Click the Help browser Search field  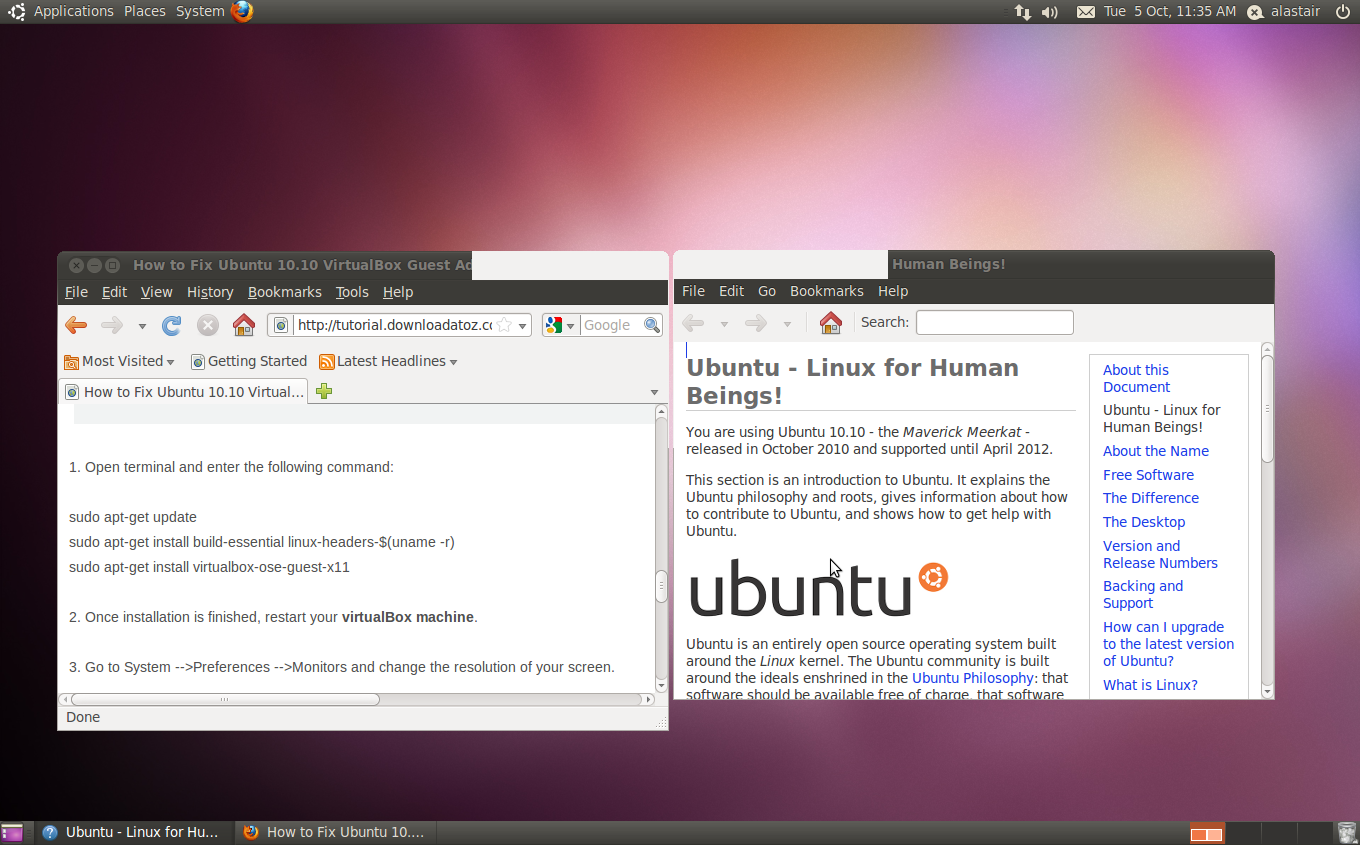click(x=995, y=322)
